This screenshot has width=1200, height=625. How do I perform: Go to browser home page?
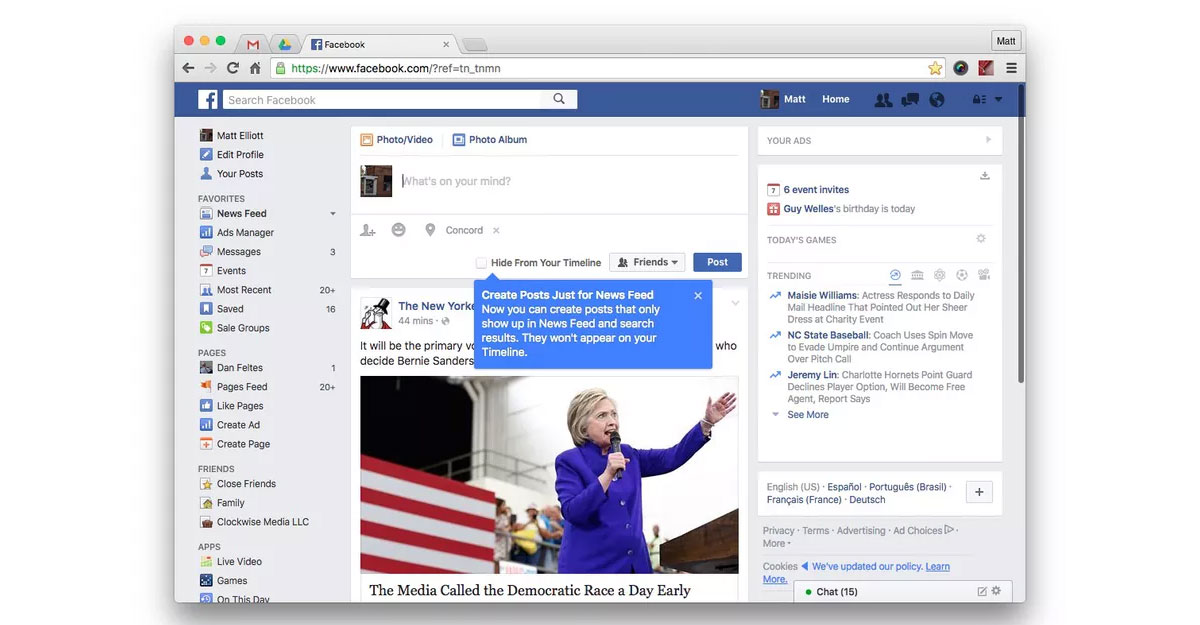pyautogui.click(x=255, y=68)
